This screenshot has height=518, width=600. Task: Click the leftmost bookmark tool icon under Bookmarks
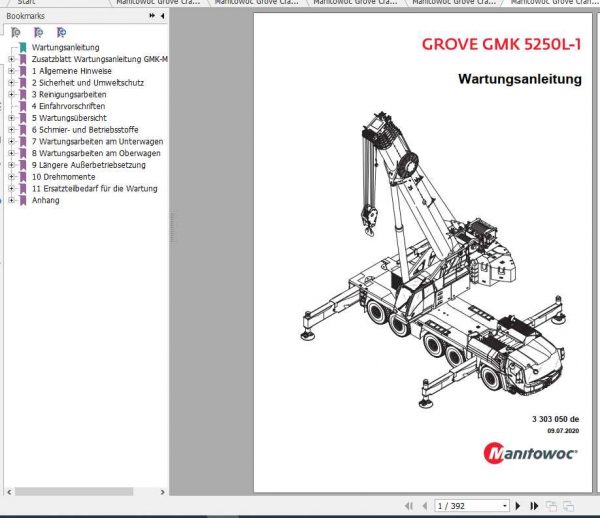click(x=16, y=33)
